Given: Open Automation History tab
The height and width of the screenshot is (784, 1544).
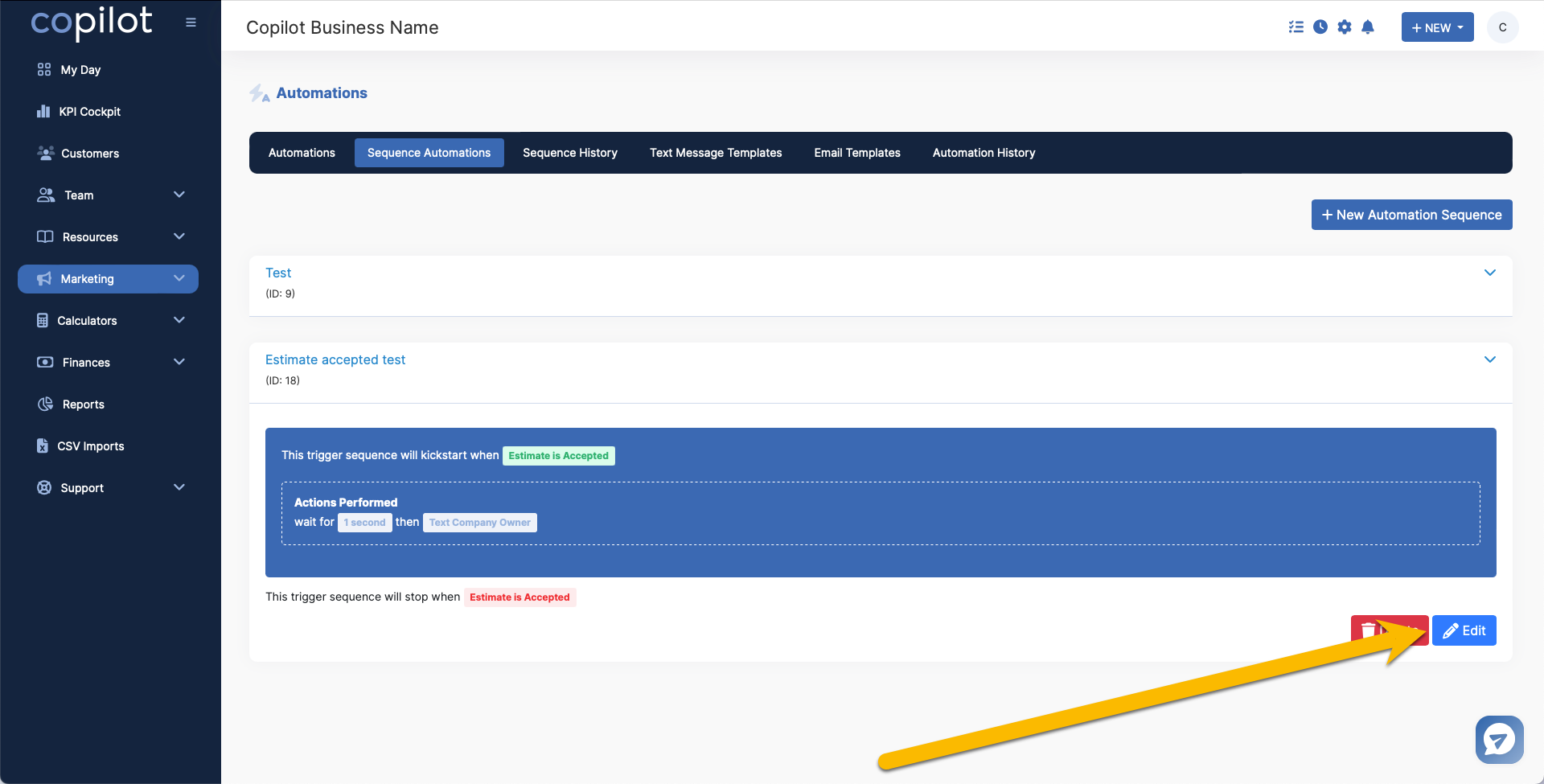Looking at the screenshot, I should tap(984, 153).
